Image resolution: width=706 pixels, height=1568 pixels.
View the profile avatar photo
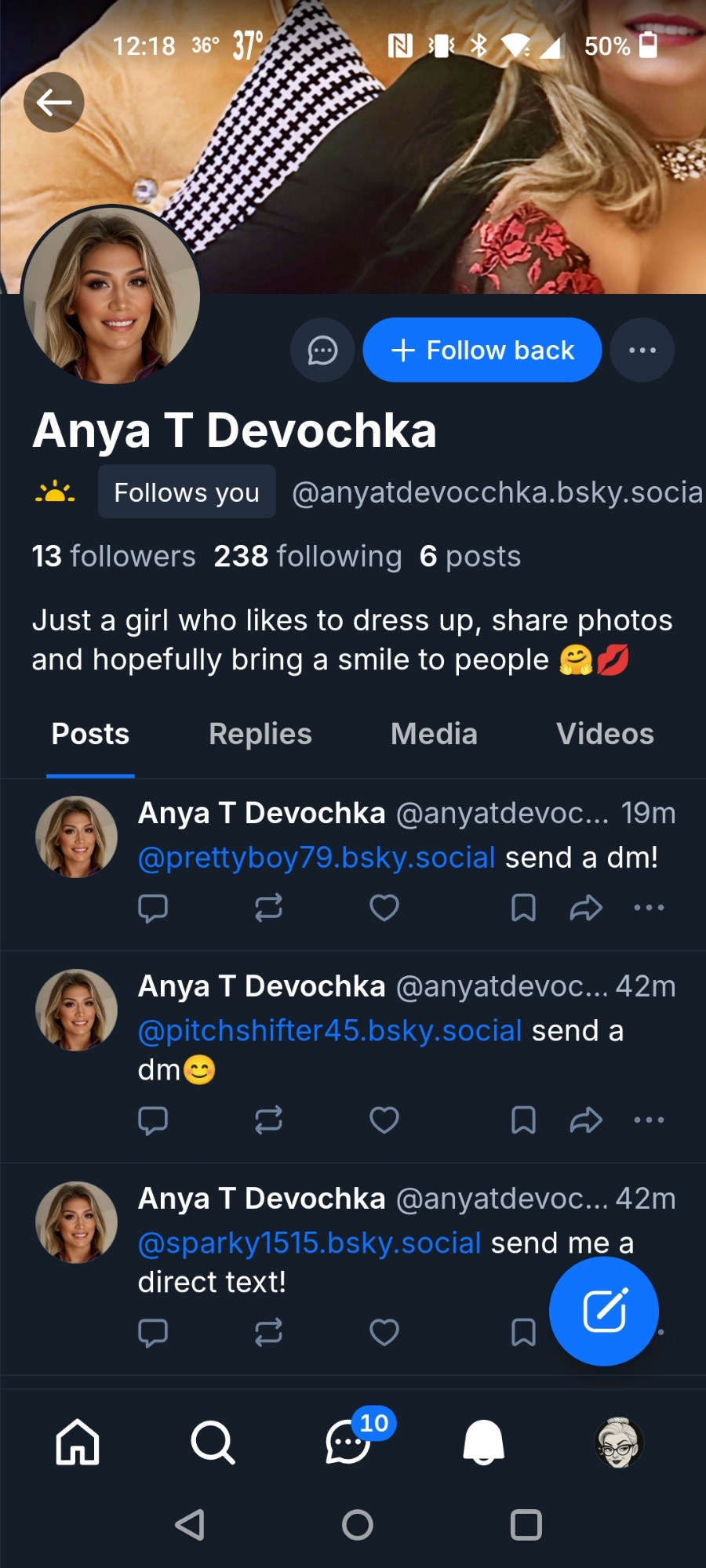coord(111,296)
